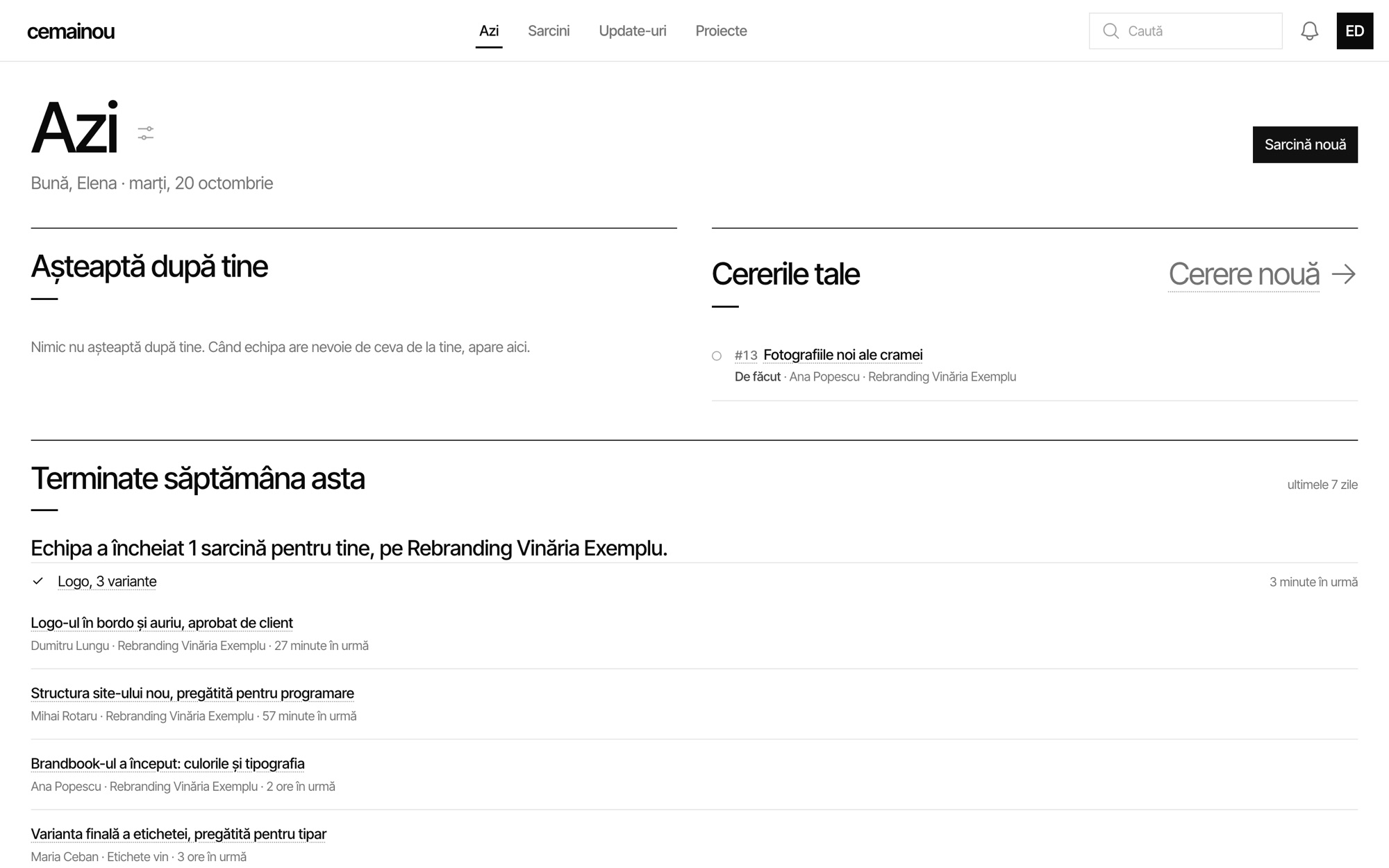Click the search magnifier icon
1389x868 pixels.
(x=1111, y=31)
